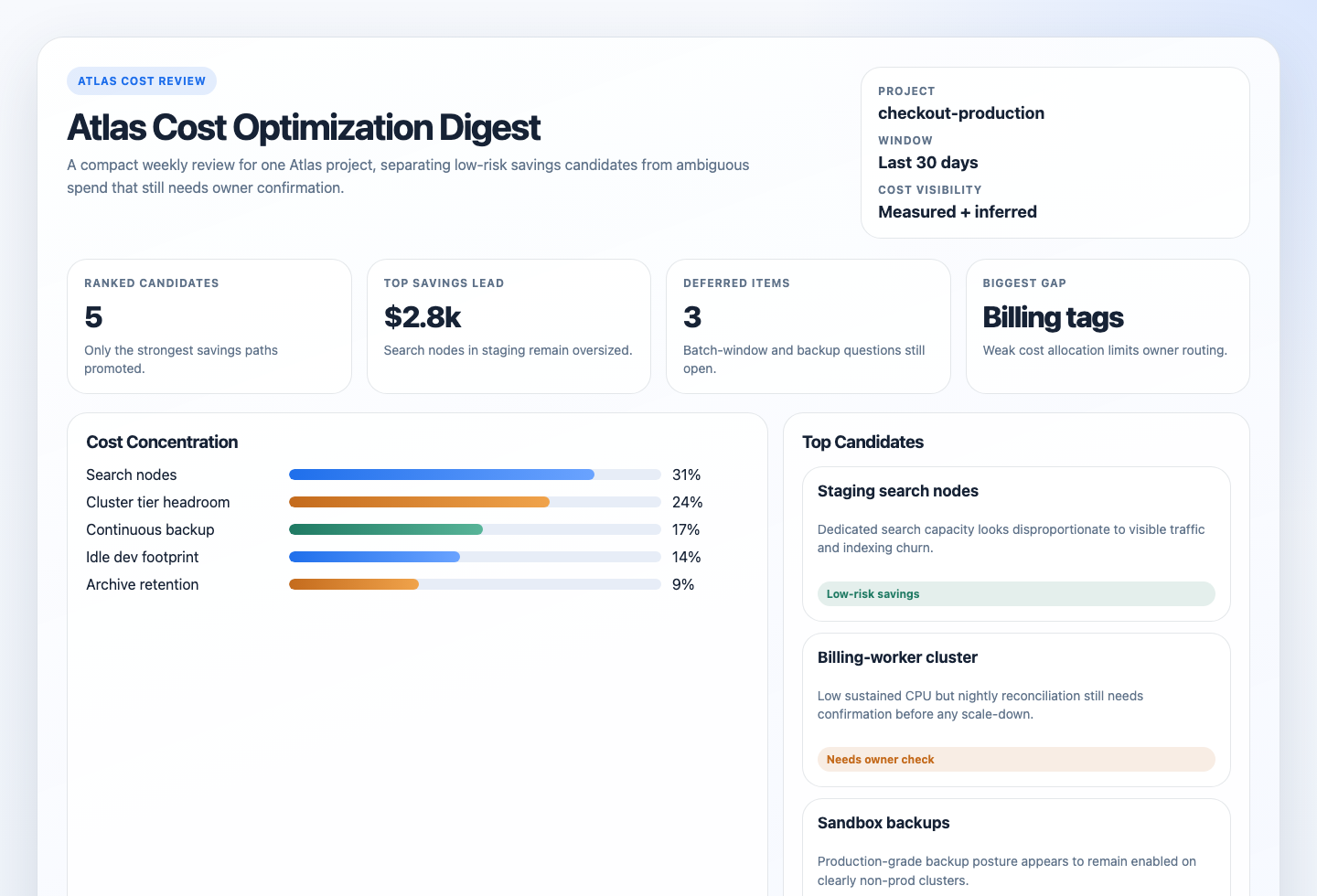Viewport: 1317px width, 896px height.
Task: Click the 'Search nodes in staging remain oversized' text
Action: click(x=508, y=350)
